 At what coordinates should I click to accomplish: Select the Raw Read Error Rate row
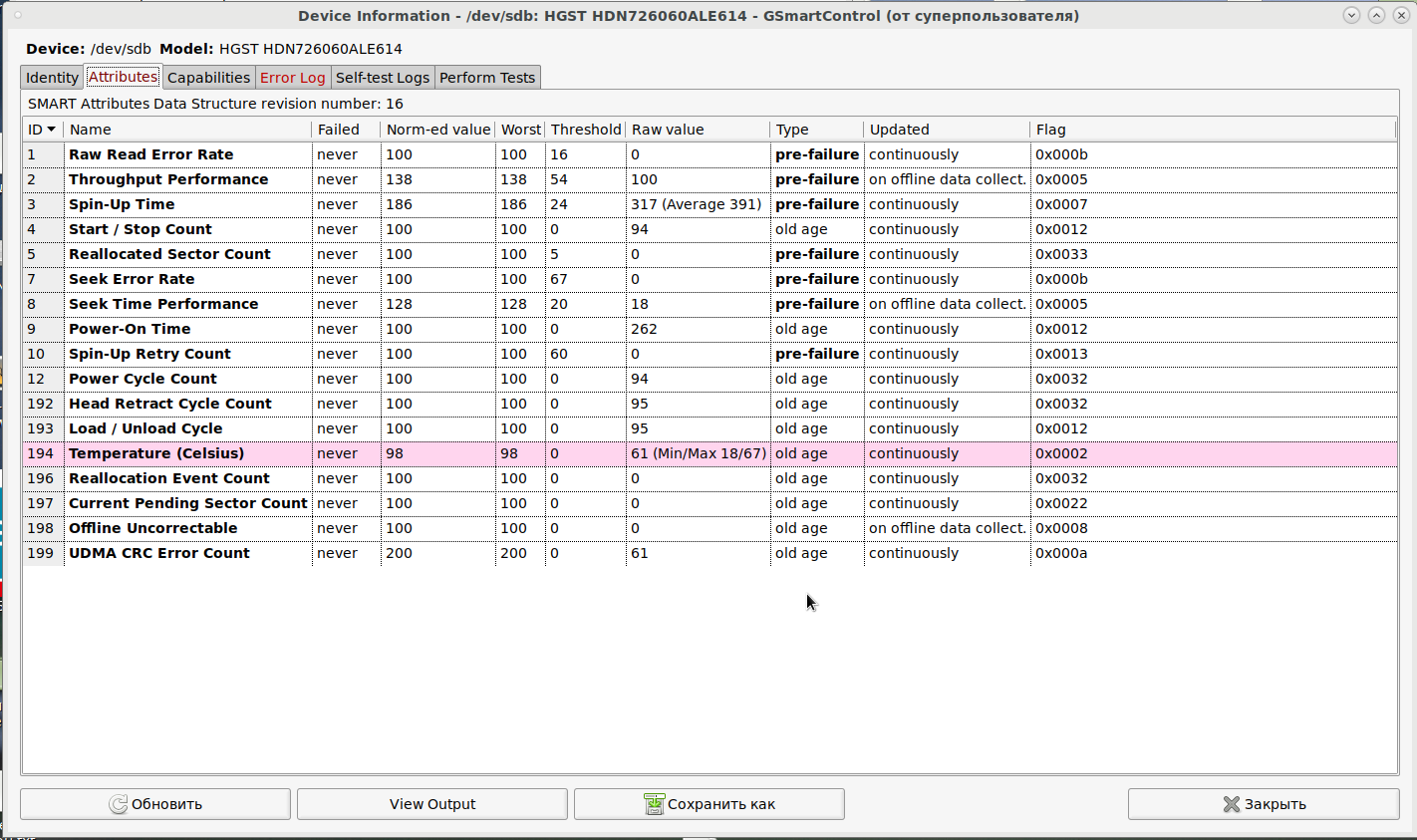(x=150, y=154)
